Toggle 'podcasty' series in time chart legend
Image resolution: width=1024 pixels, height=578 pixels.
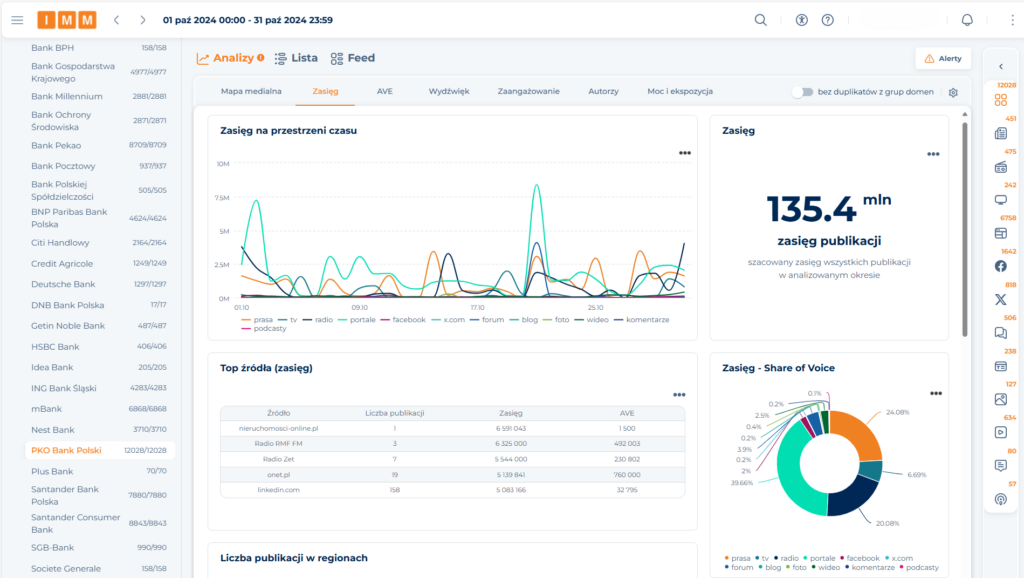264,329
